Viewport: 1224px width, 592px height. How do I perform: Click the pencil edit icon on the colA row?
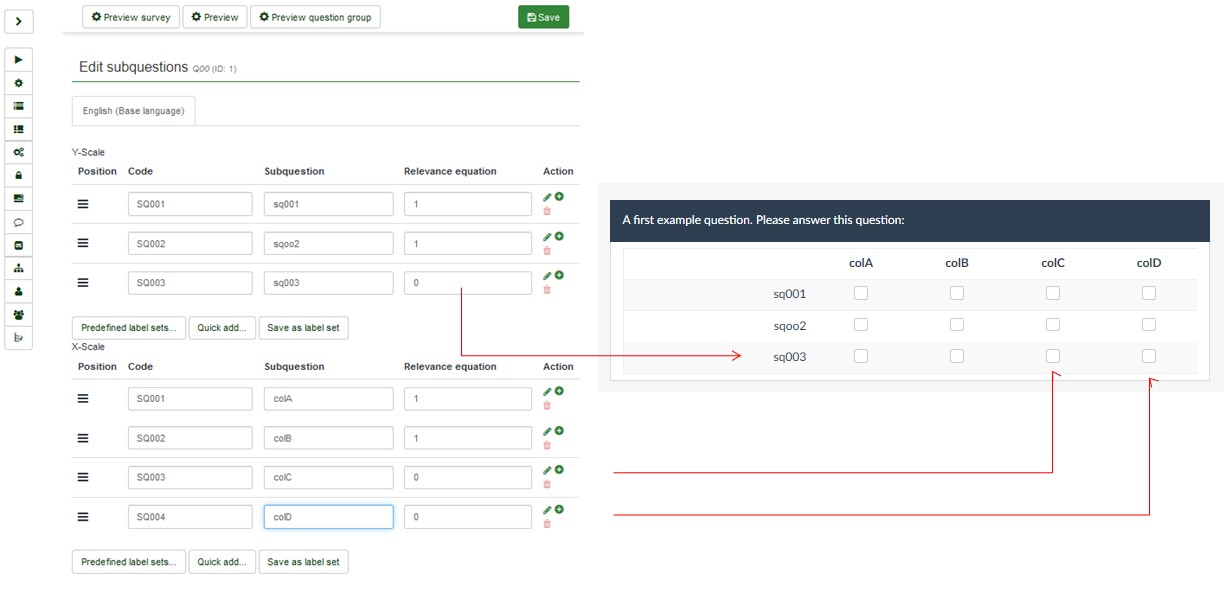pyautogui.click(x=547, y=392)
